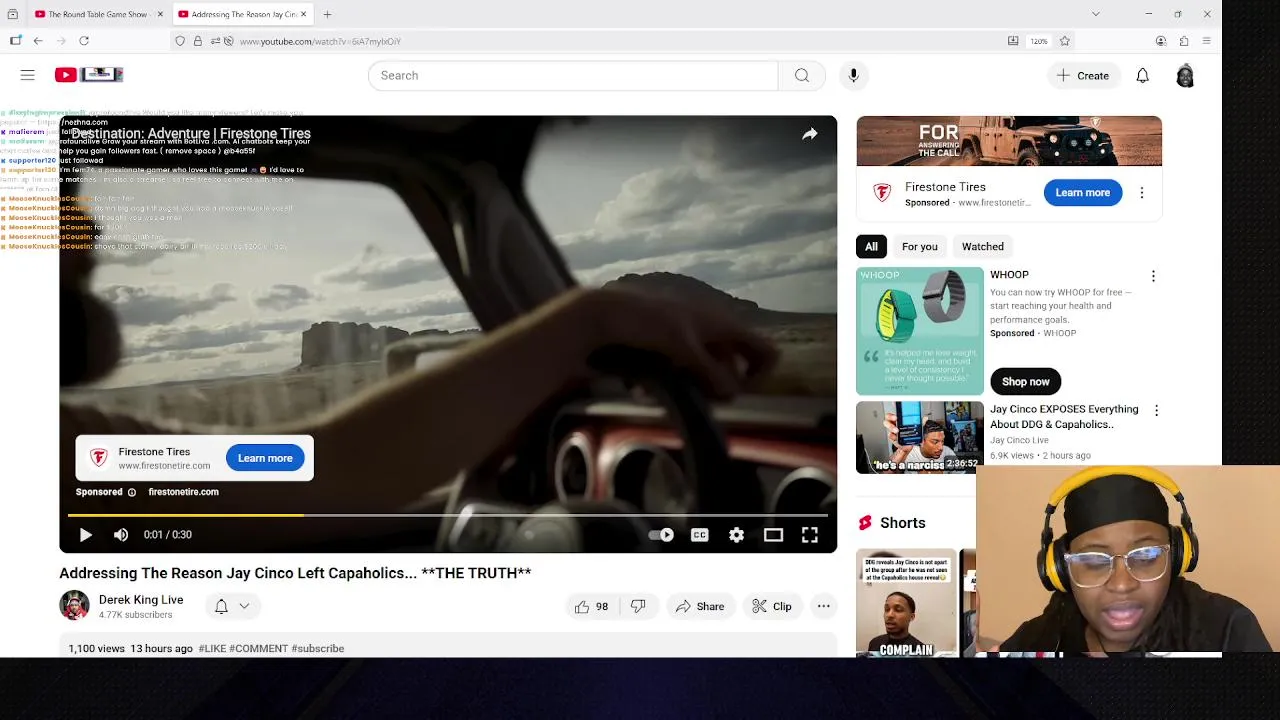Open notifications bell in YouTube header
Viewport: 1280px width, 720px height.
click(x=1142, y=76)
